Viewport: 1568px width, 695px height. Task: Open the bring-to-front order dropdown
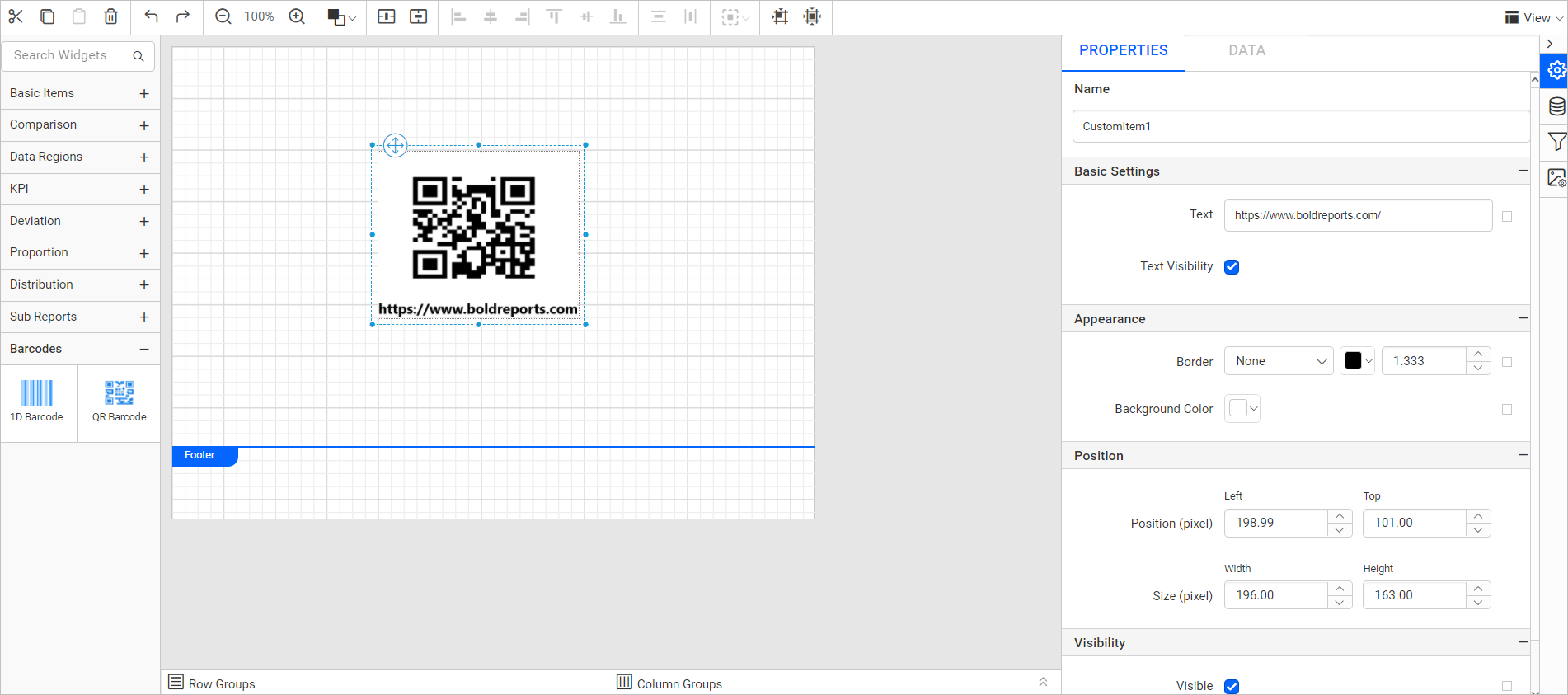pyautogui.click(x=341, y=17)
